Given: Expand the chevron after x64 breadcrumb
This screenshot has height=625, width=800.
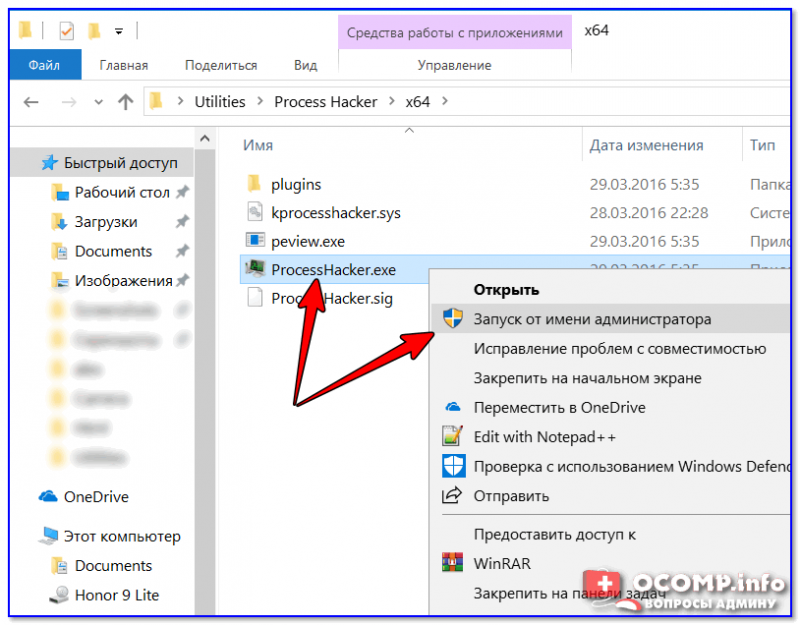Looking at the screenshot, I should pyautogui.click(x=445, y=101).
